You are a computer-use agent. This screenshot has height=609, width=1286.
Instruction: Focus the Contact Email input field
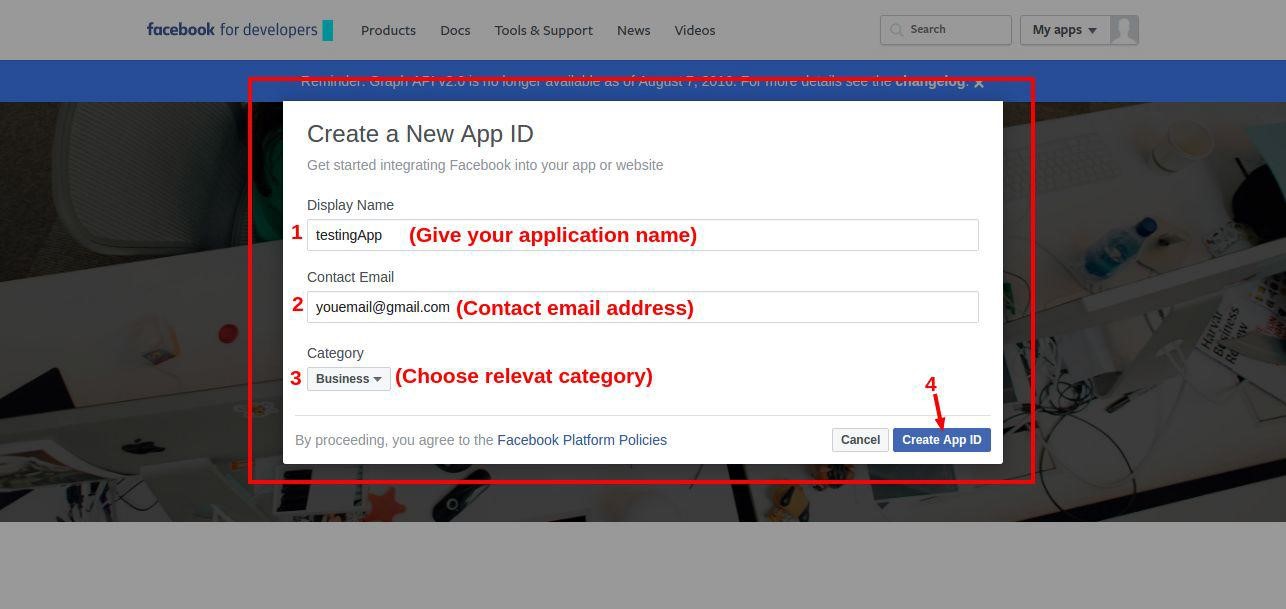click(x=642, y=307)
